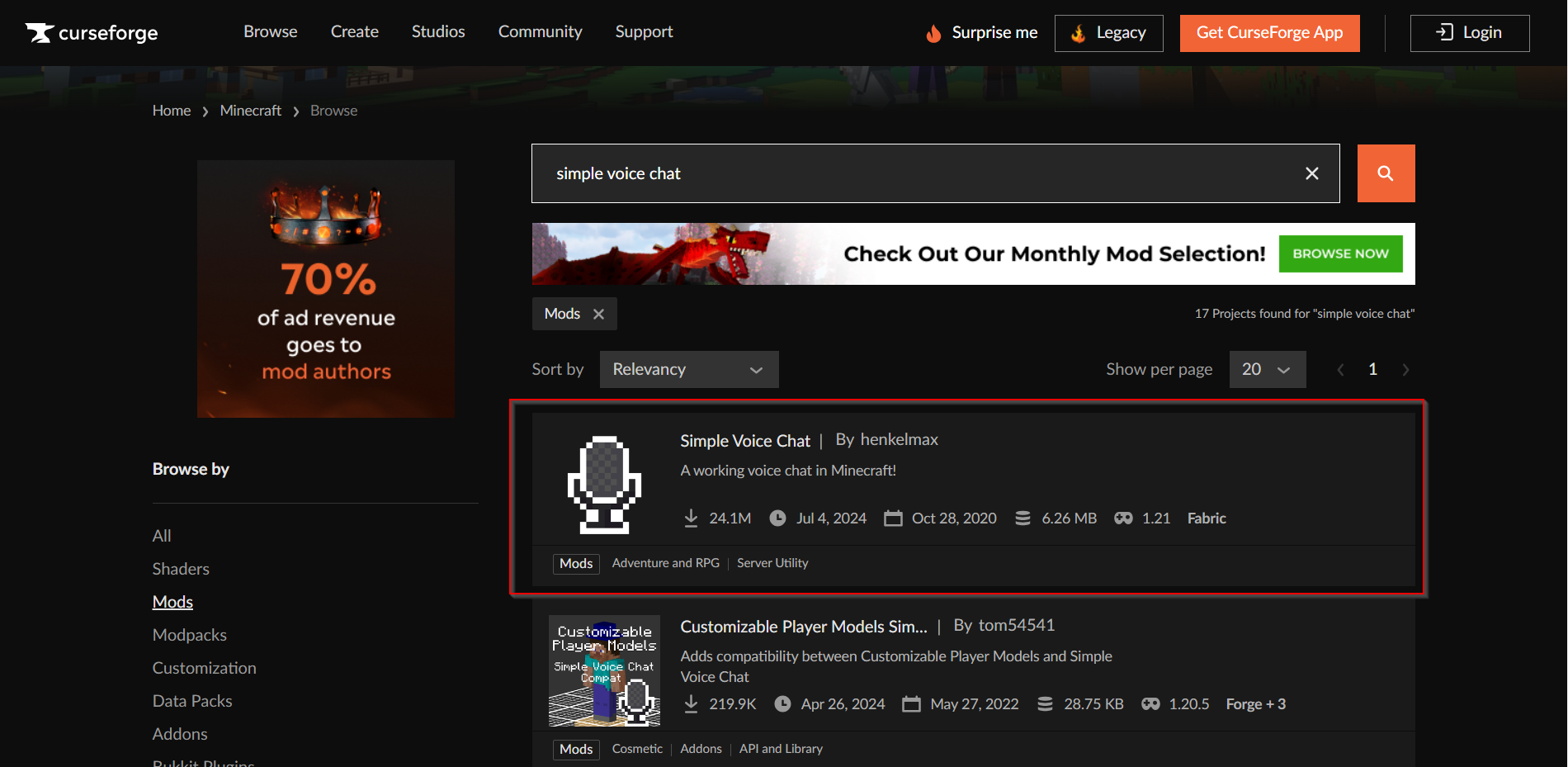Open author henkelmax profile

pyautogui.click(x=900, y=440)
